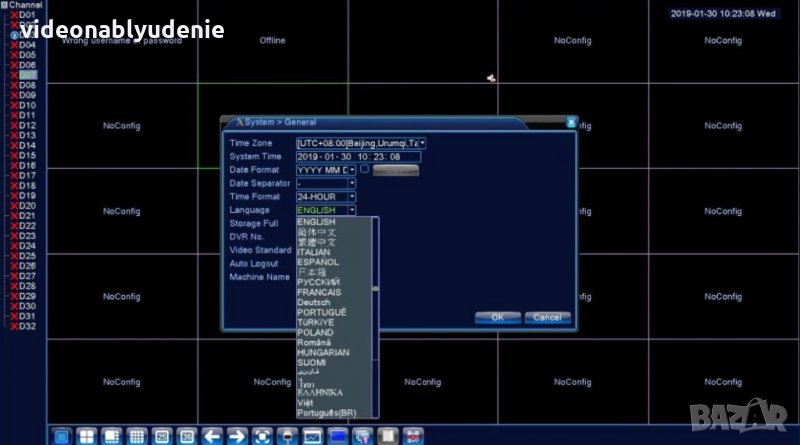The image size is (800, 445).
Task: Pick Deutsch in the language list
Action: pos(313,302)
